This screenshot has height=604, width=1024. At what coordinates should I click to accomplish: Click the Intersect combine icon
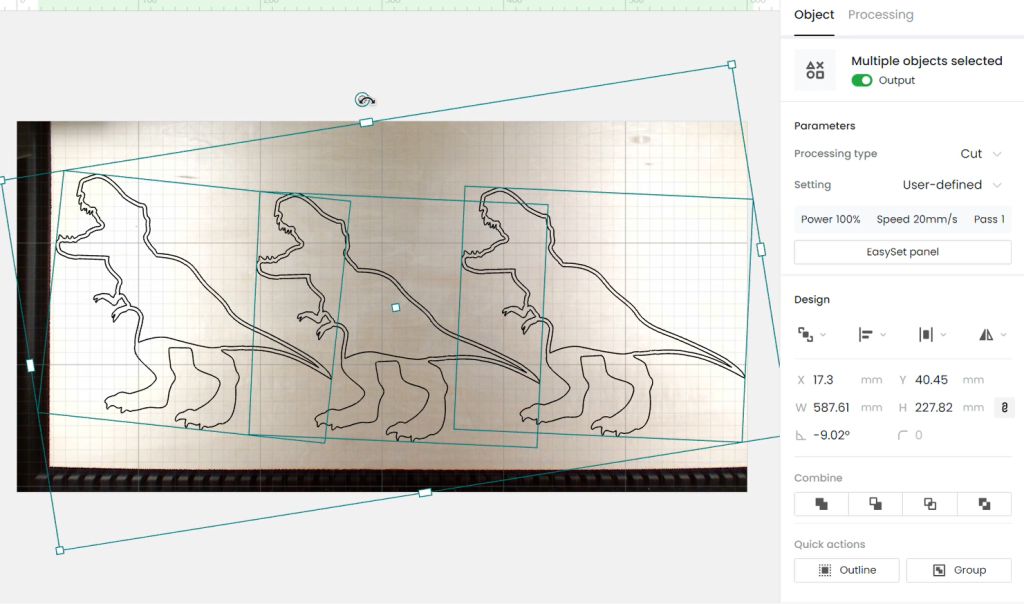(x=930, y=503)
